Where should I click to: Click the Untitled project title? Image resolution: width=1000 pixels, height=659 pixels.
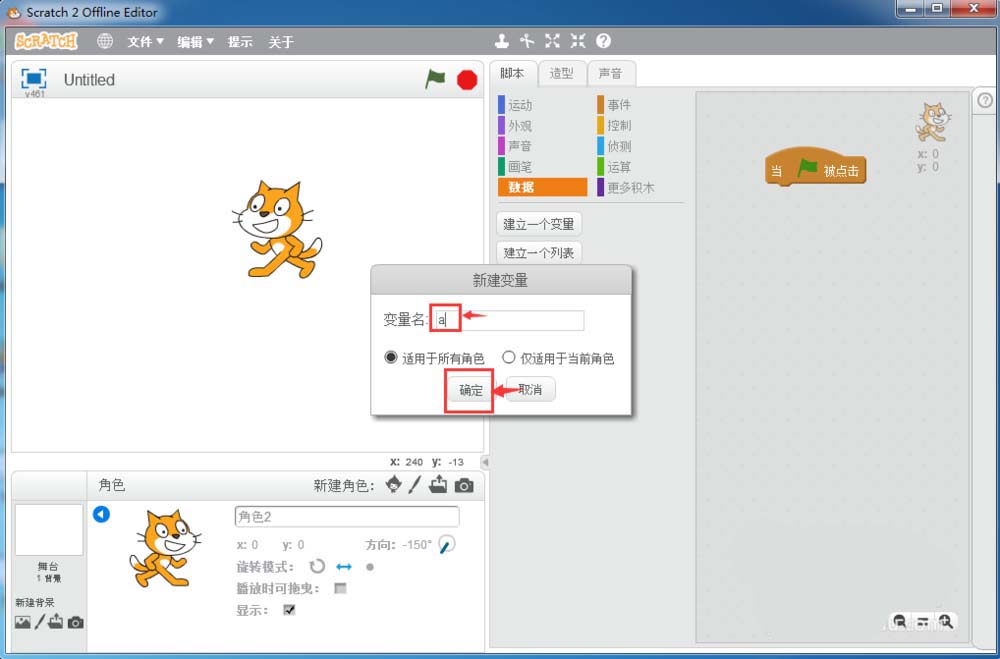click(89, 80)
